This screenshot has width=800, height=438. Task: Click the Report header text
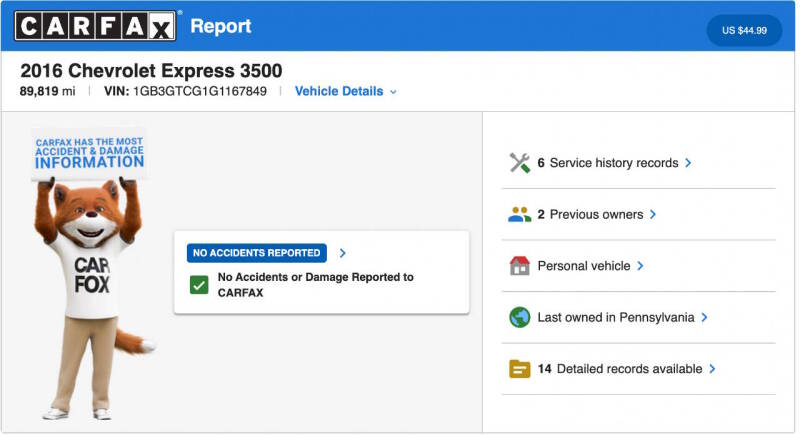(220, 26)
